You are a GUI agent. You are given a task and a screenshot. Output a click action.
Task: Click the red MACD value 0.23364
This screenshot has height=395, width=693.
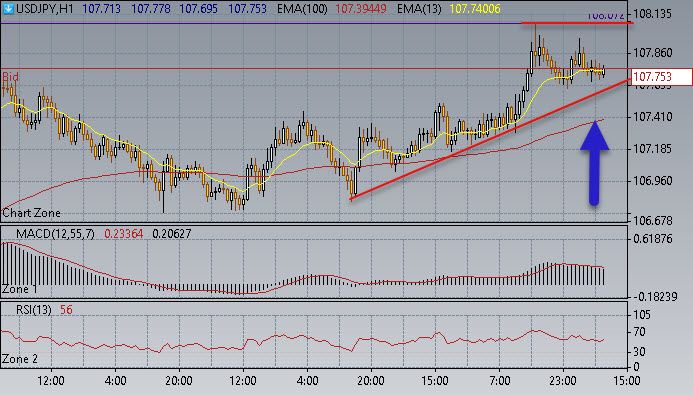tap(124, 234)
